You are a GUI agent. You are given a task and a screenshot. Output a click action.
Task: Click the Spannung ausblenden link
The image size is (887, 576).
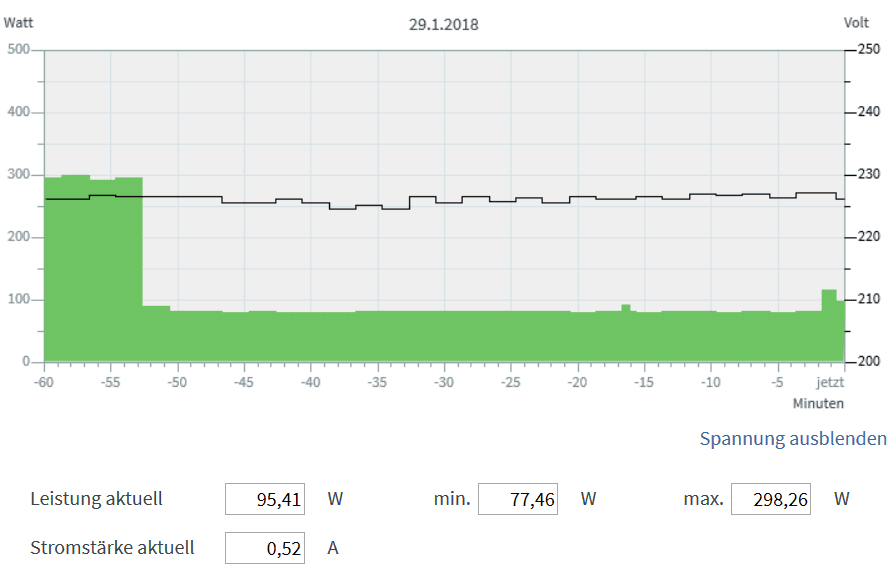tap(792, 438)
